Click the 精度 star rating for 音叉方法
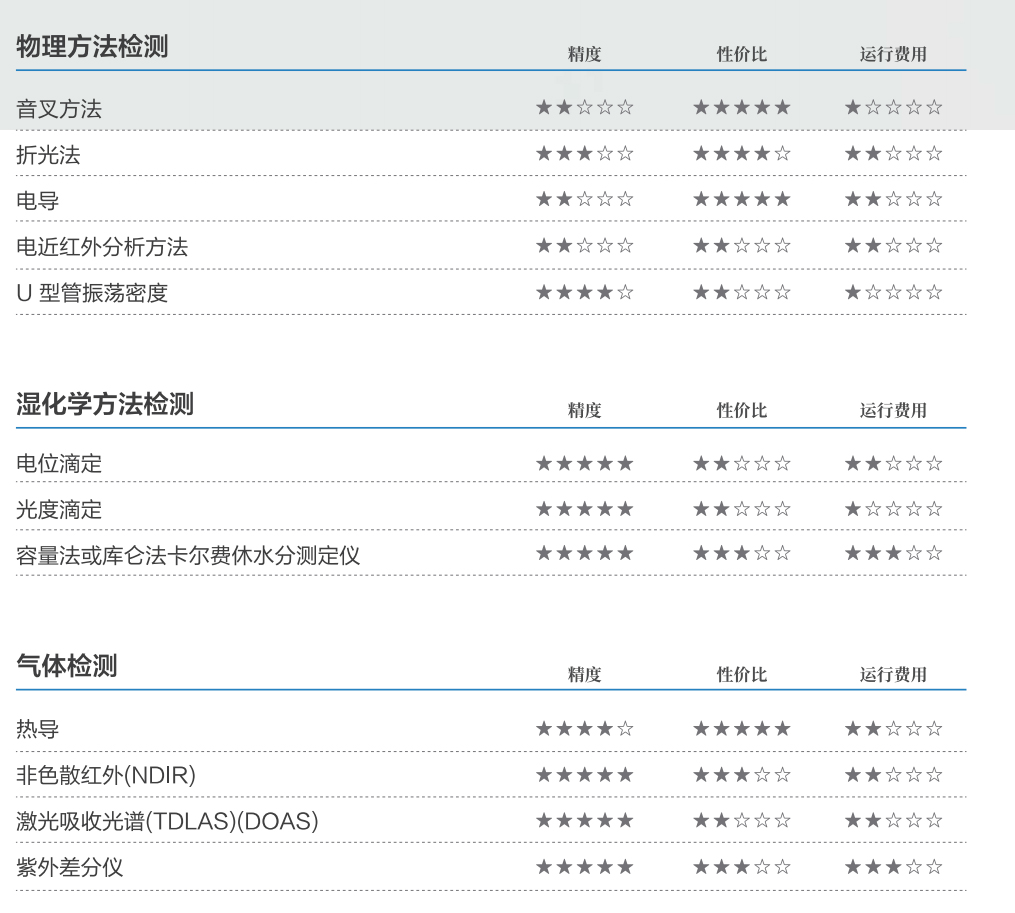The width and height of the screenshot is (1015, 913). [x=584, y=108]
